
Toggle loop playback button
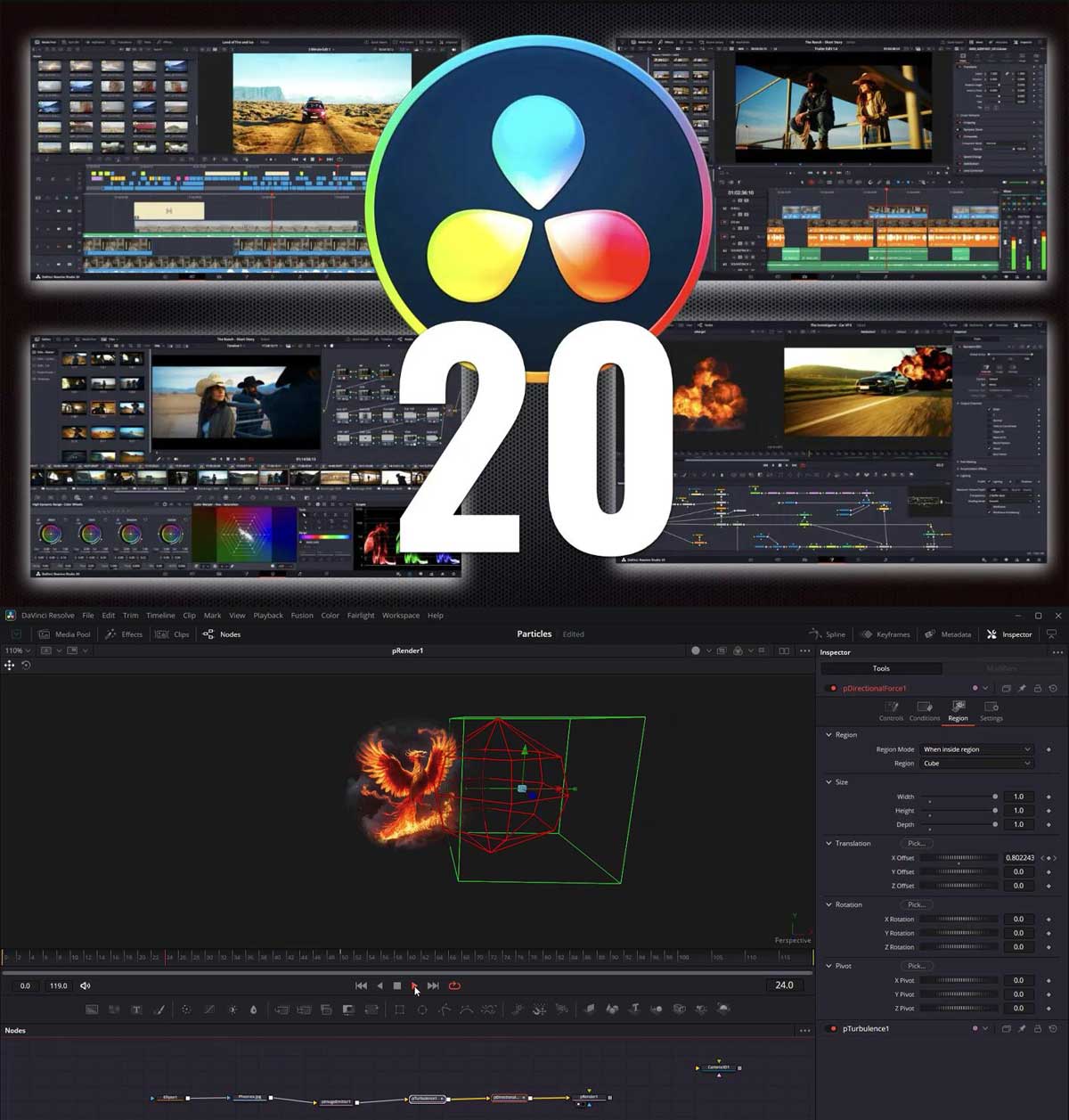point(454,985)
